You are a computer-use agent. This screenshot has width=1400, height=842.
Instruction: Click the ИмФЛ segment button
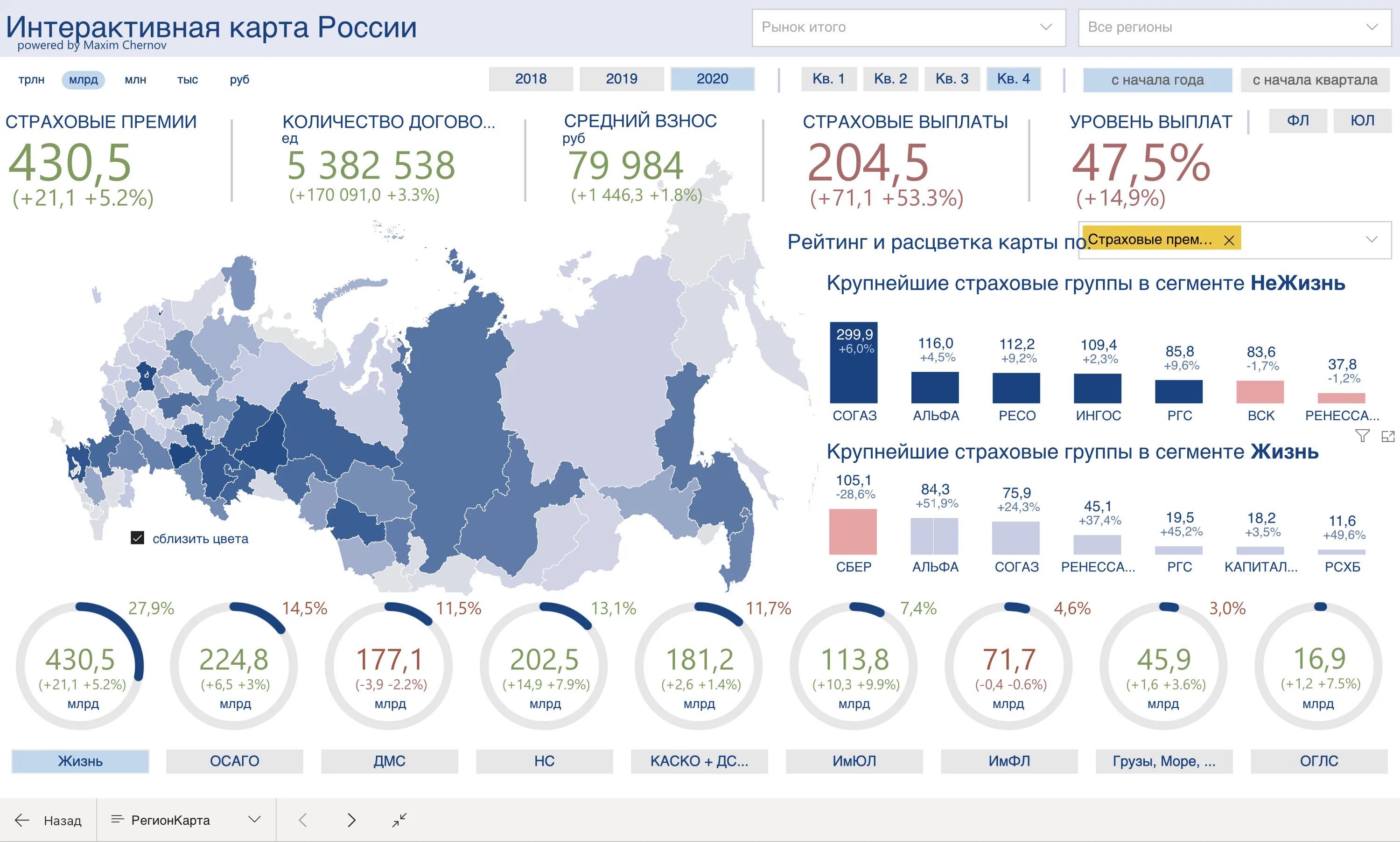point(1009,761)
